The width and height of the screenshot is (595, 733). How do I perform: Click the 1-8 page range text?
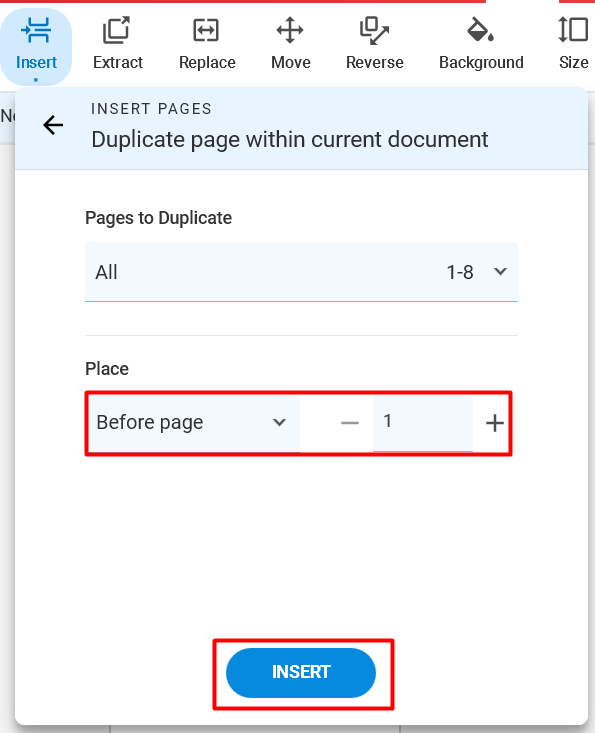[x=460, y=272]
